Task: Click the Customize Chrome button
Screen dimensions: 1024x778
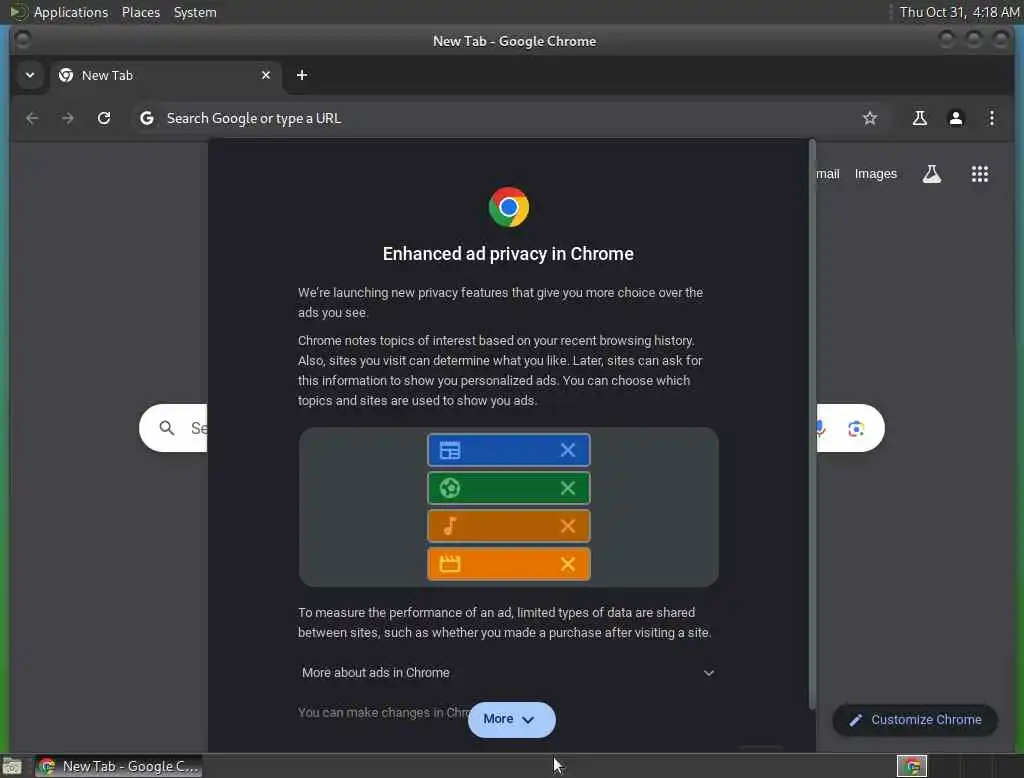Action: (914, 720)
